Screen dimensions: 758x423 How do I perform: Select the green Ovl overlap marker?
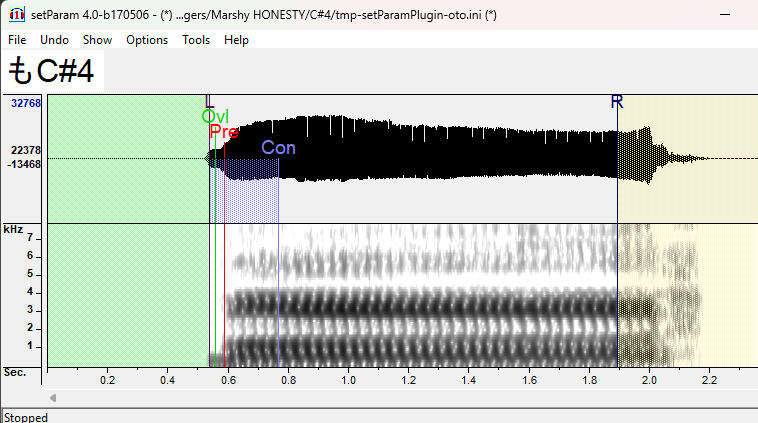pos(215,117)
